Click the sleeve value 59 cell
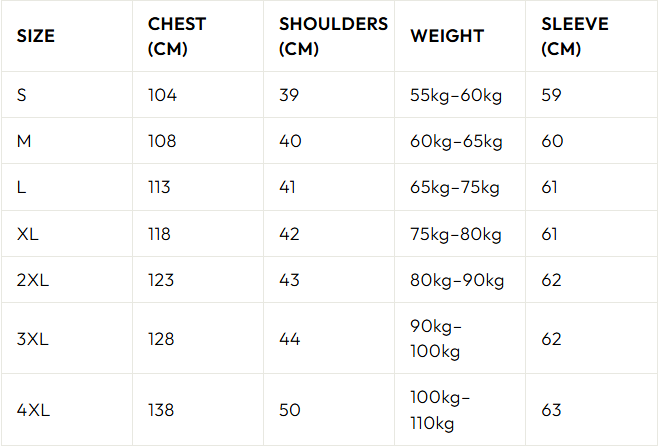This screenshot has height=447, width=659. 552,95
